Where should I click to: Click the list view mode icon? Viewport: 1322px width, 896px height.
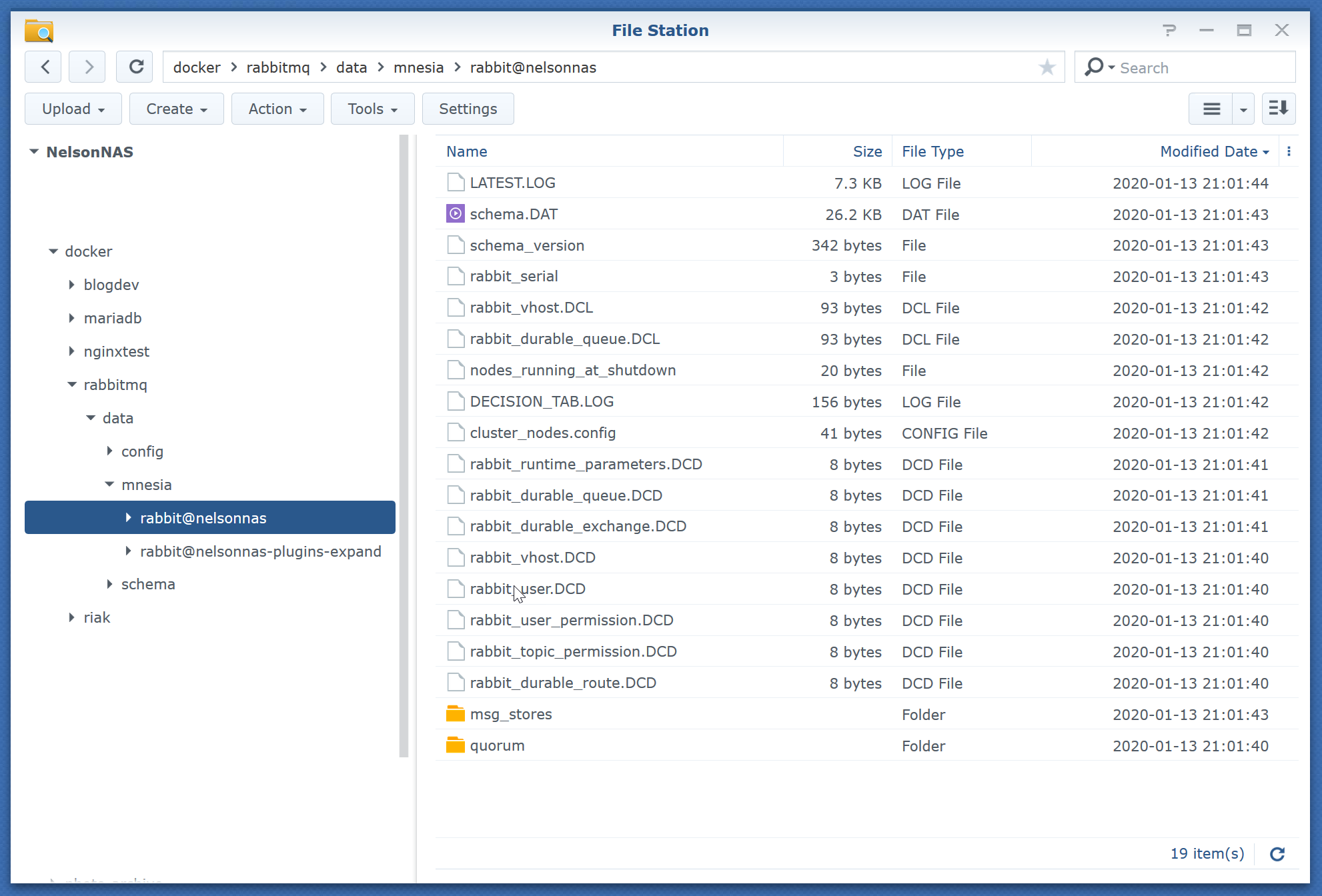tap(1211, 109)
